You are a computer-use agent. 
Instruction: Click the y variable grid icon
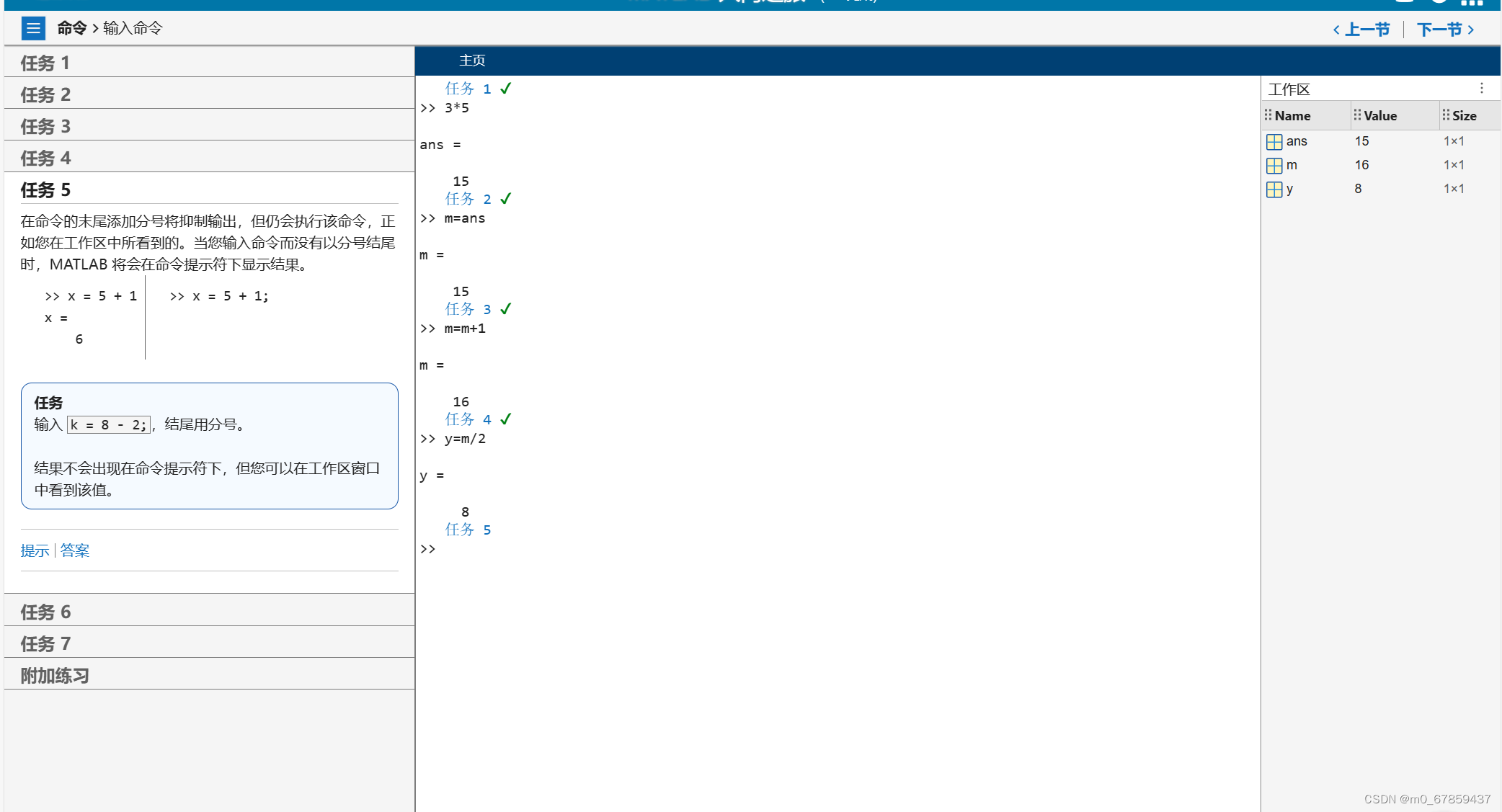(x=1274, y=189)
